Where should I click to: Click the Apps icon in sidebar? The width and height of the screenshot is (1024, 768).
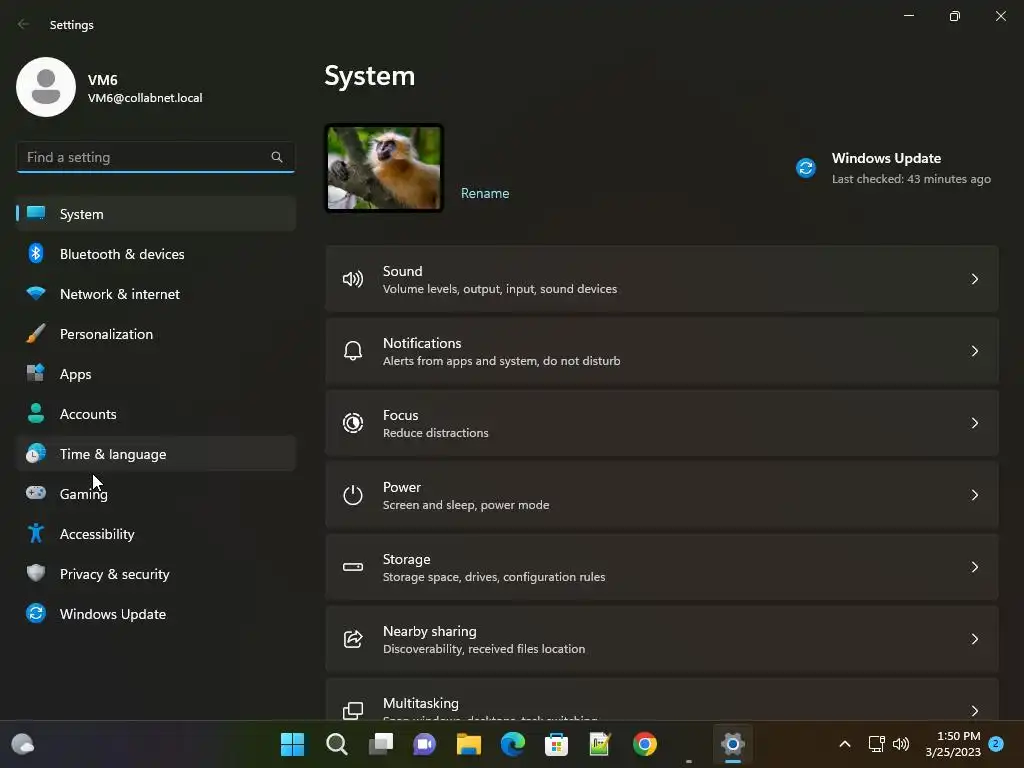point(36,373)
